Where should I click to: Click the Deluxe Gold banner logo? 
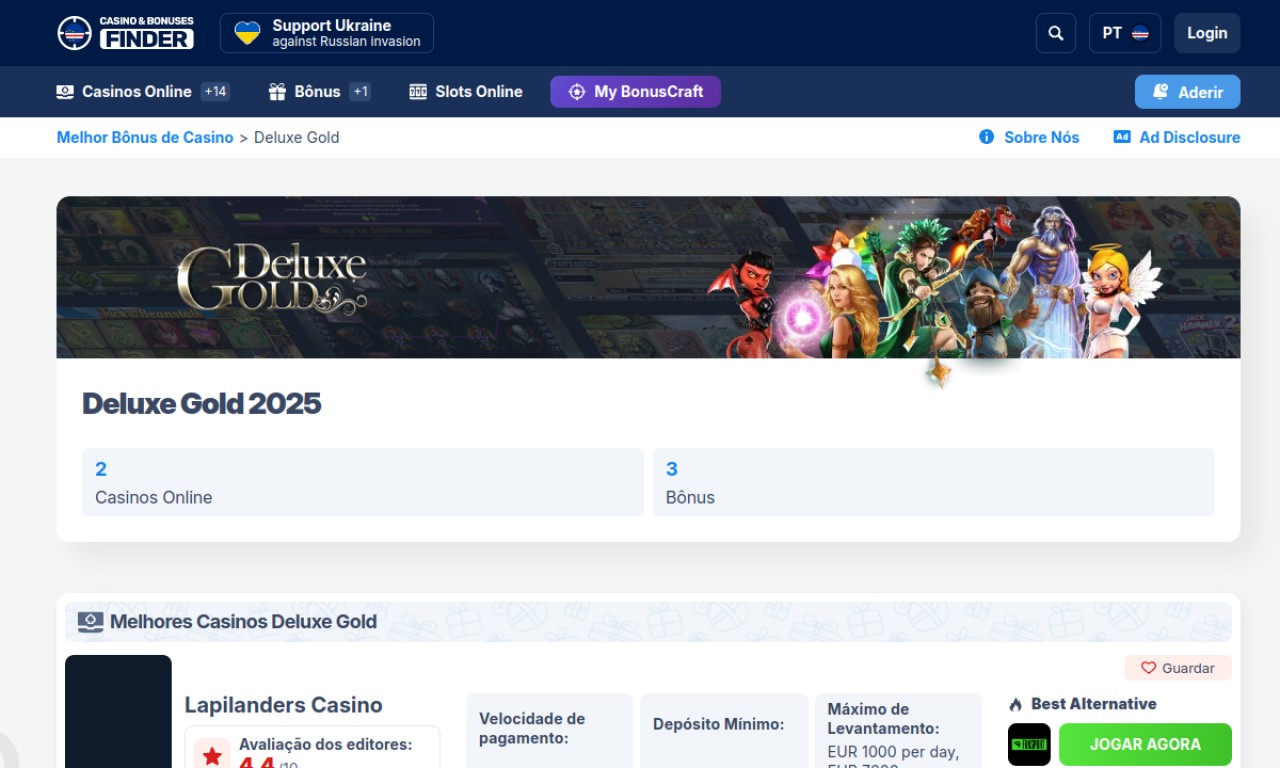coord(271,277)
